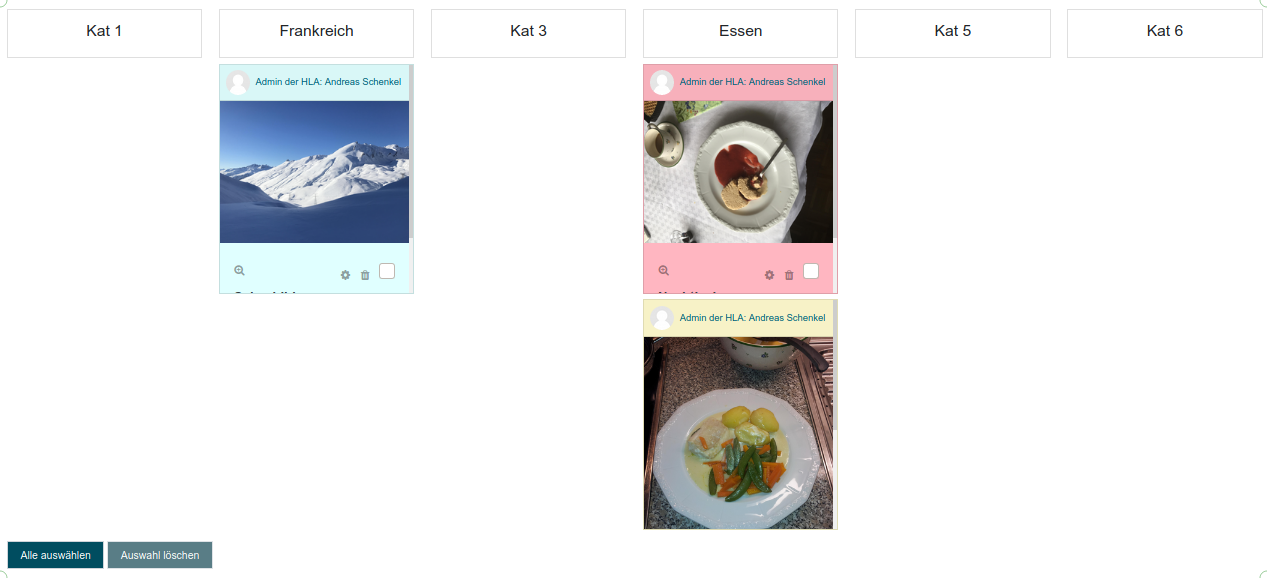Open author link on pink dessert card
Viewport: 1267px width, 578px height.
(753, 82)
